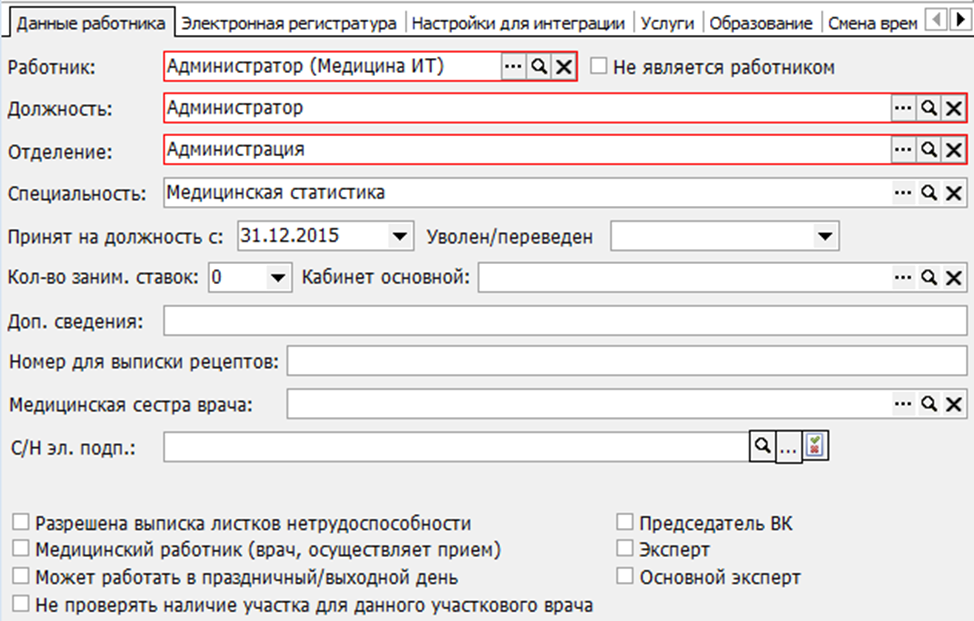The width and height of the screenshot is (974, 621).
Task: Click the search icon in Отделение field
Action: [928, 149]
